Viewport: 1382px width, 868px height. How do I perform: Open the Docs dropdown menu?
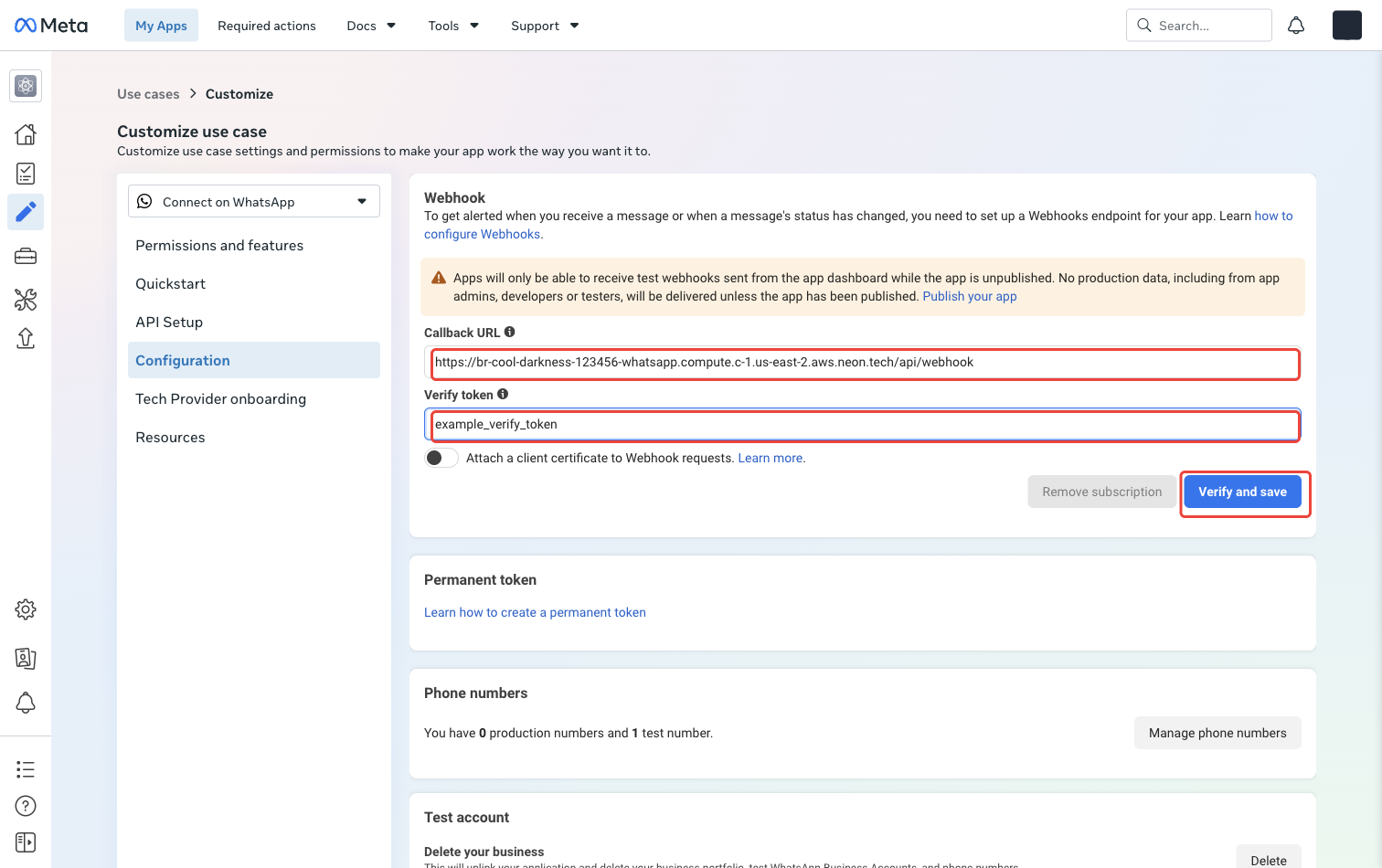click(371, 26)
